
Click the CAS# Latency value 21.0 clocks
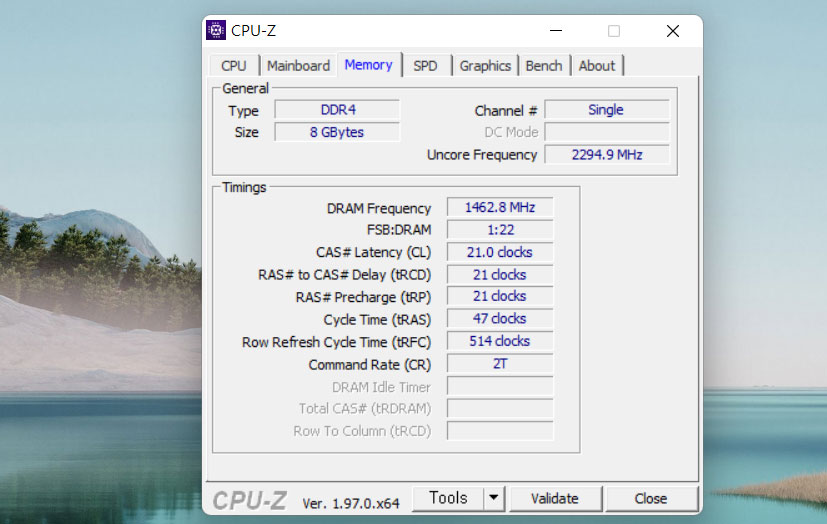click(500, 253)
